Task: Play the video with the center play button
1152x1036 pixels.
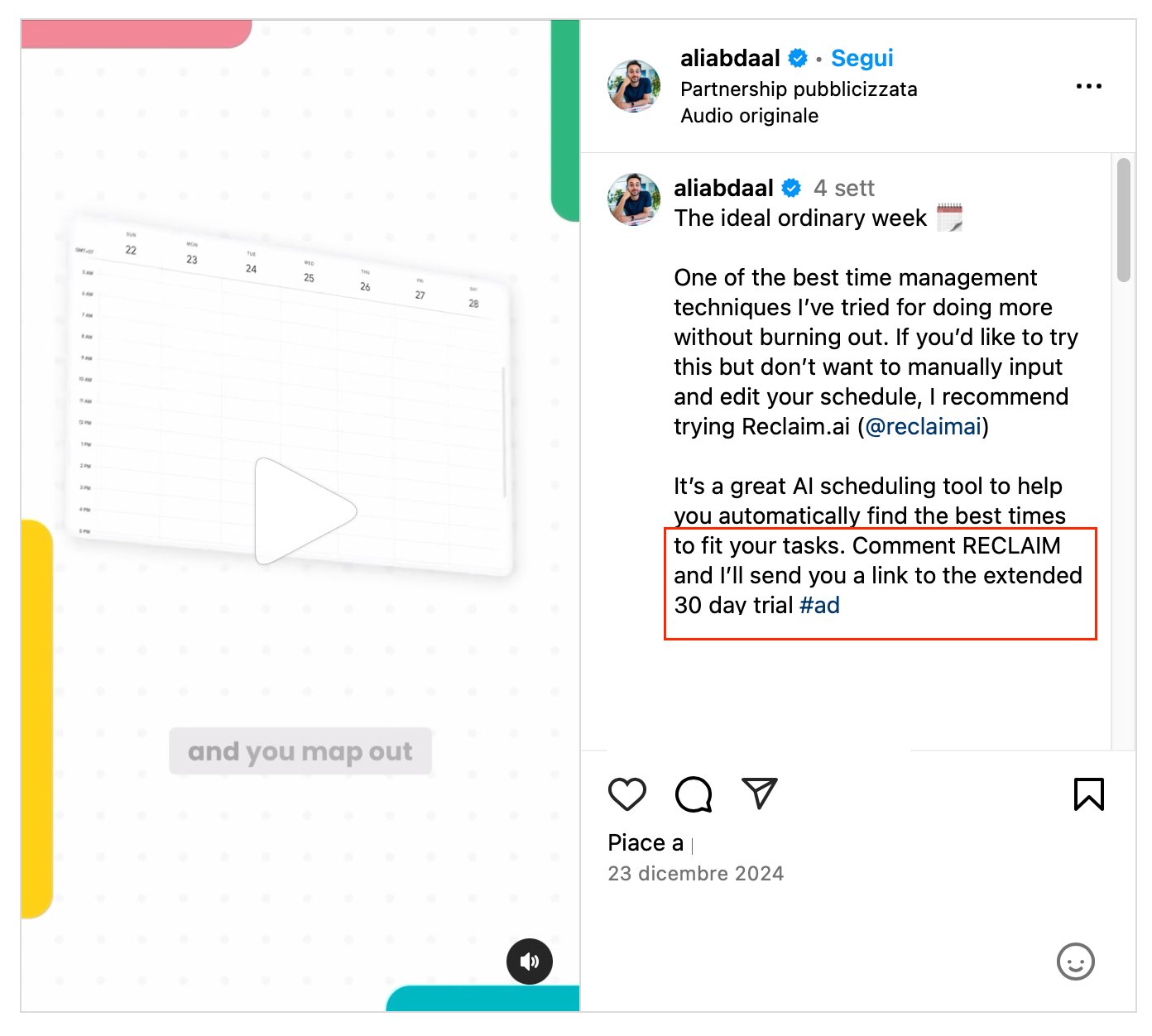Action: tap(304, 511)
